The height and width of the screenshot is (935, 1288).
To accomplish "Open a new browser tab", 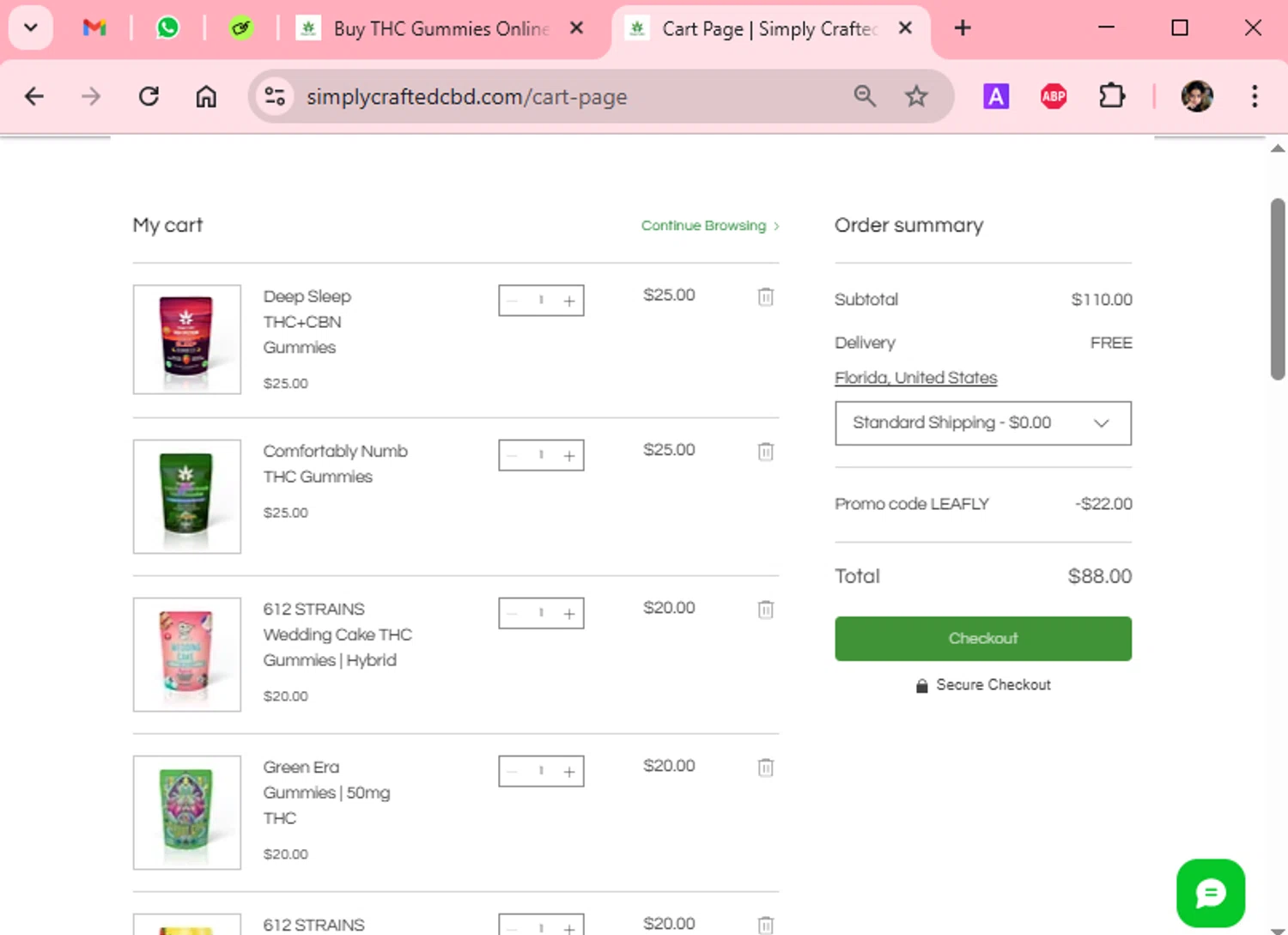I will tap(963, 28).
